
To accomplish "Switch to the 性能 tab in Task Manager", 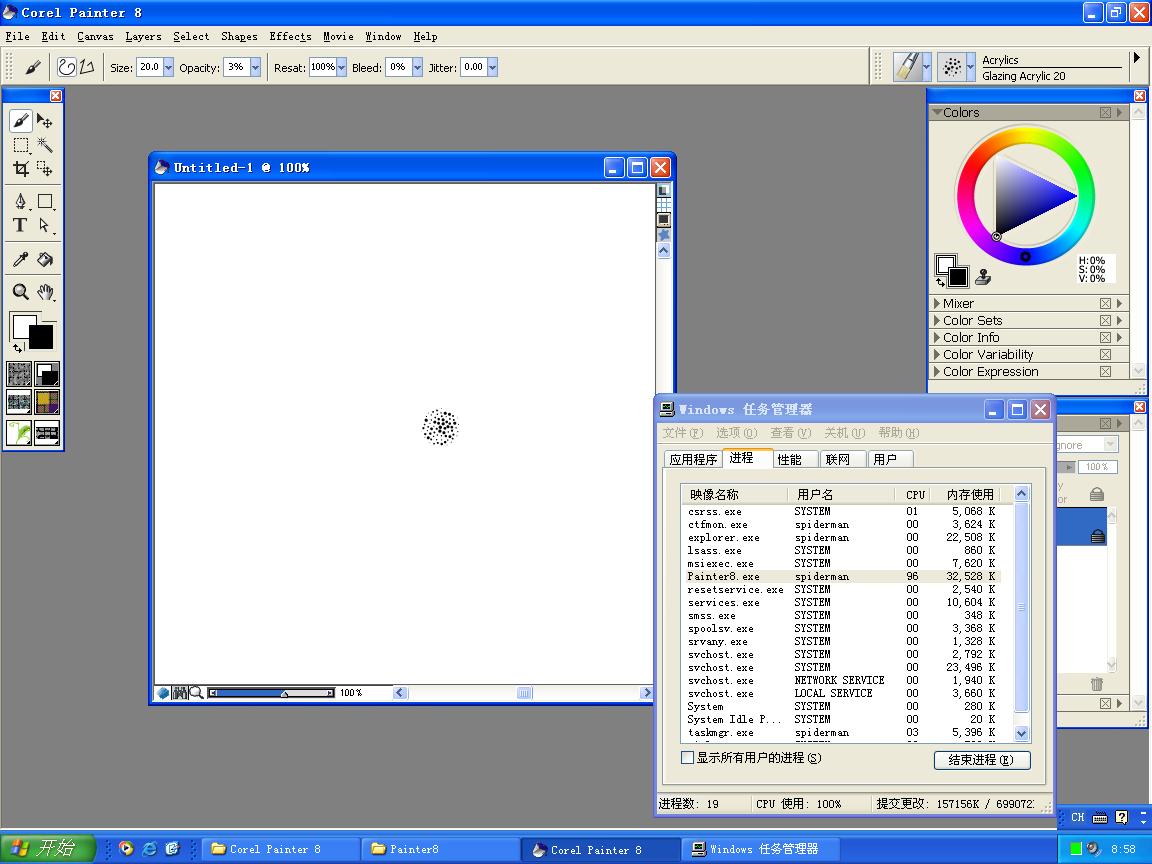I will (790, 459).
